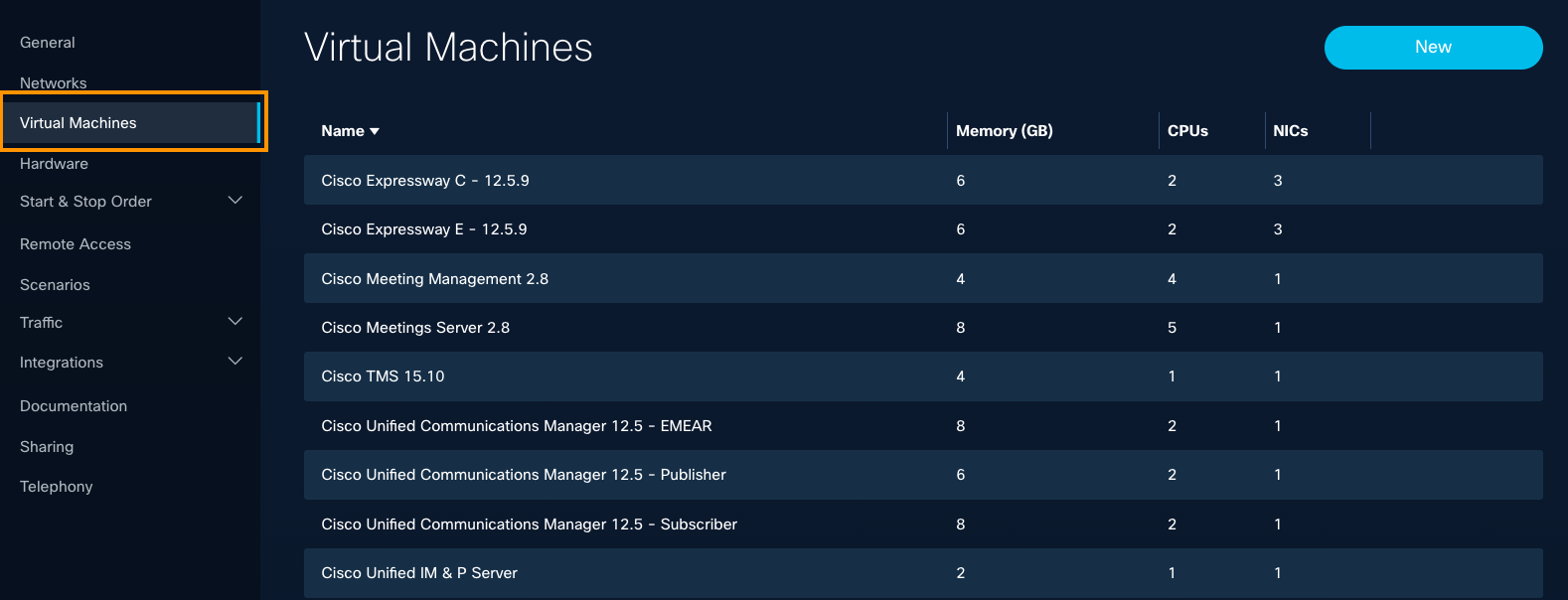The height and width of the screenshot is (600, 1568).
Task: Expand the Integrations chevron
Action: click(235, 362)
